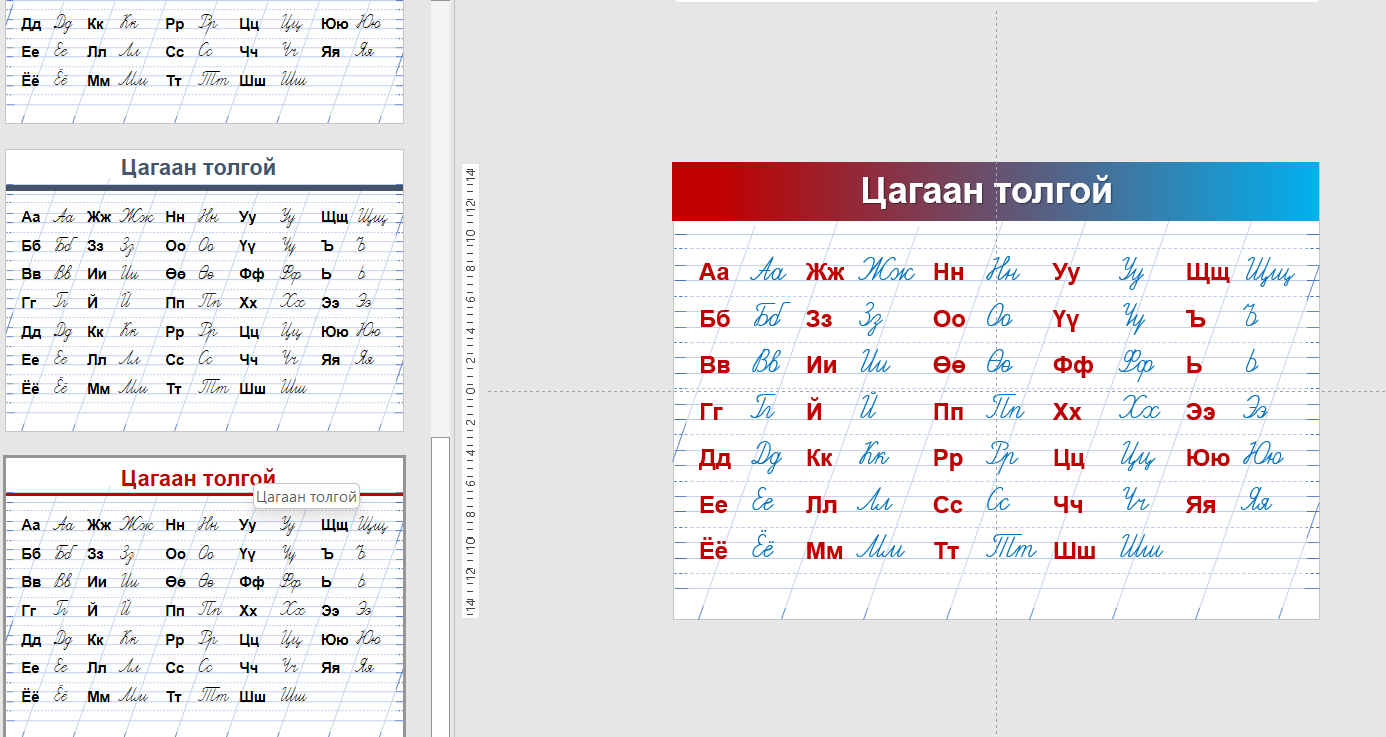1386x737 pixels.
Task: Click the vertical ruler beside the slide
Action: coord(470,391)
